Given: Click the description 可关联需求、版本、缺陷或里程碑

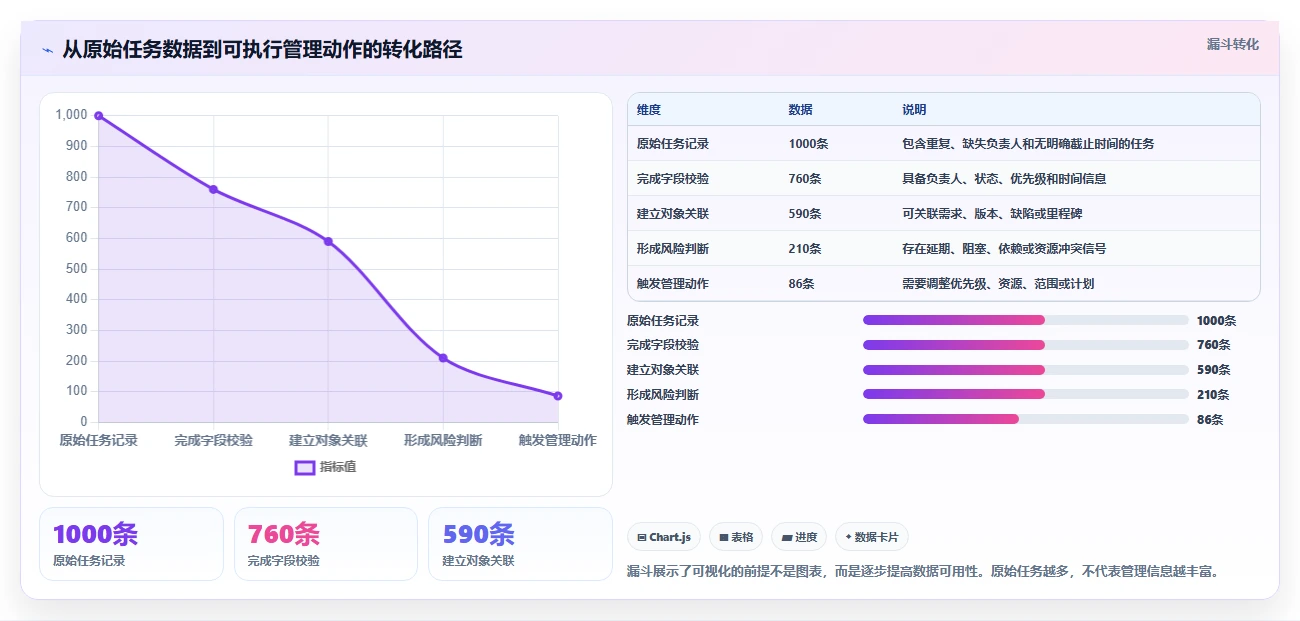Looking at the screenshot, I should (992, 214).
